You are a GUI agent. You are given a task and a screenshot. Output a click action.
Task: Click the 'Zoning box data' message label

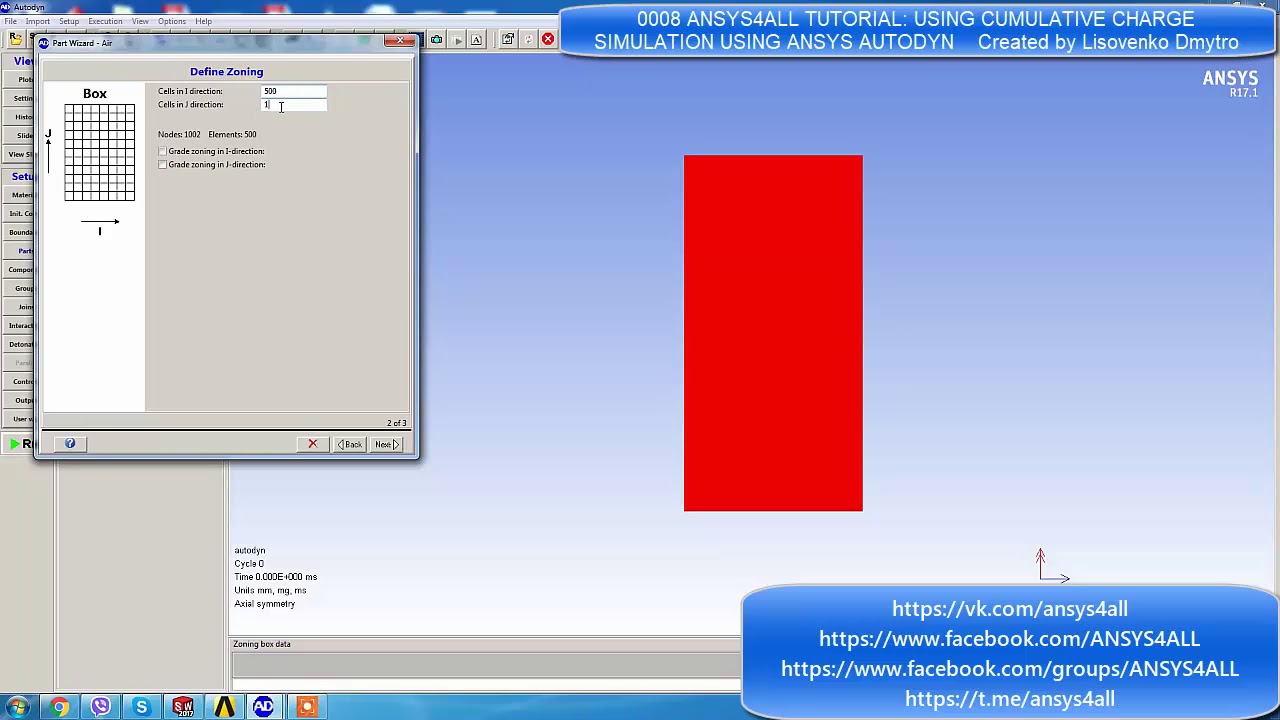point(262,644)
